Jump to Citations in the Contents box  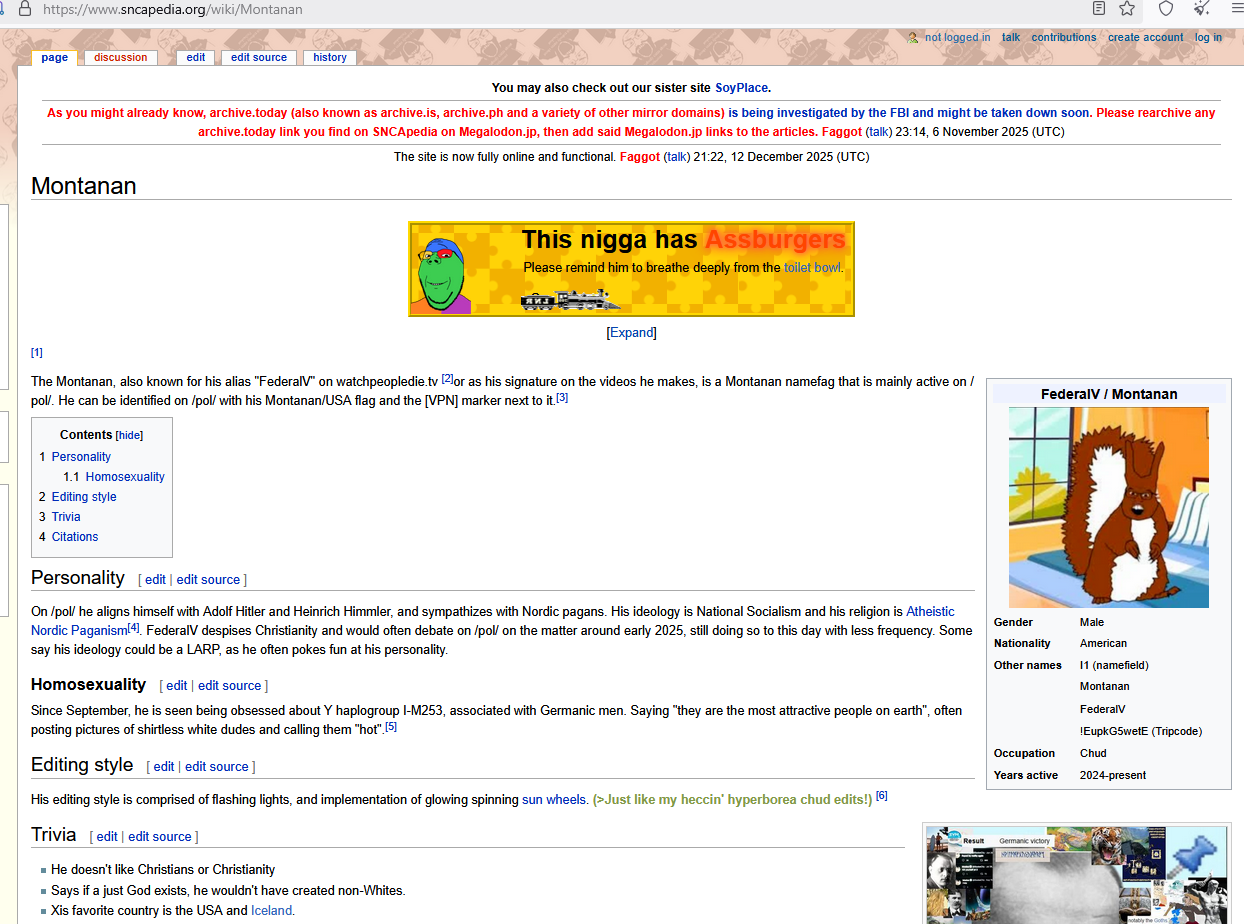(75, 537)
